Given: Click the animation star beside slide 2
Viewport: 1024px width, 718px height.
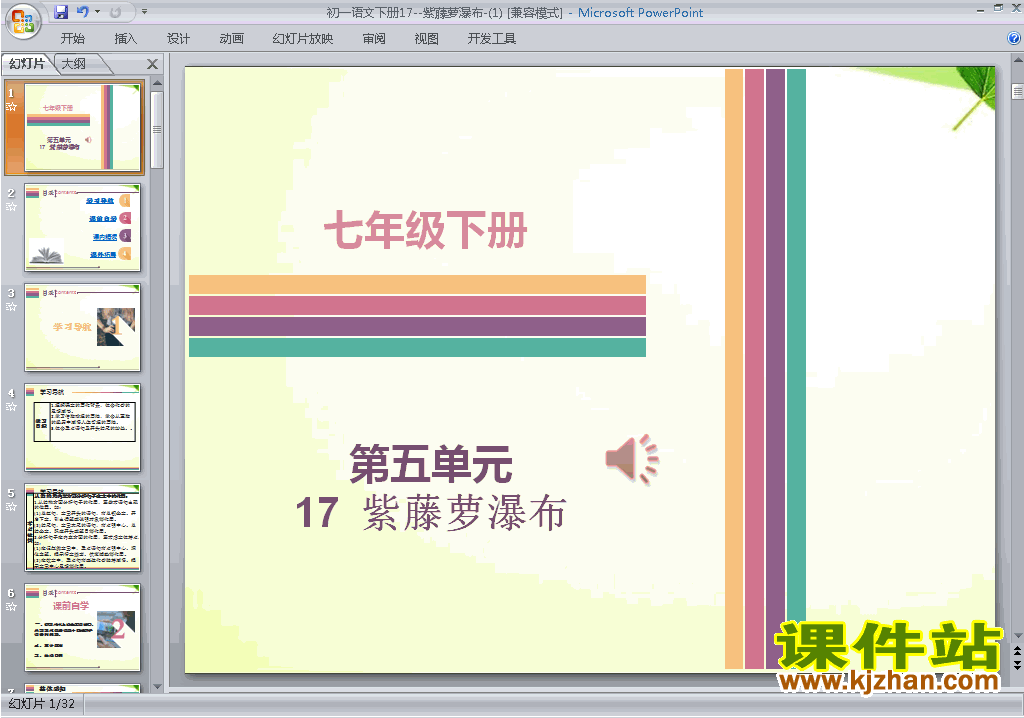Looking at the screenshot, I should [x=11, y=207].
